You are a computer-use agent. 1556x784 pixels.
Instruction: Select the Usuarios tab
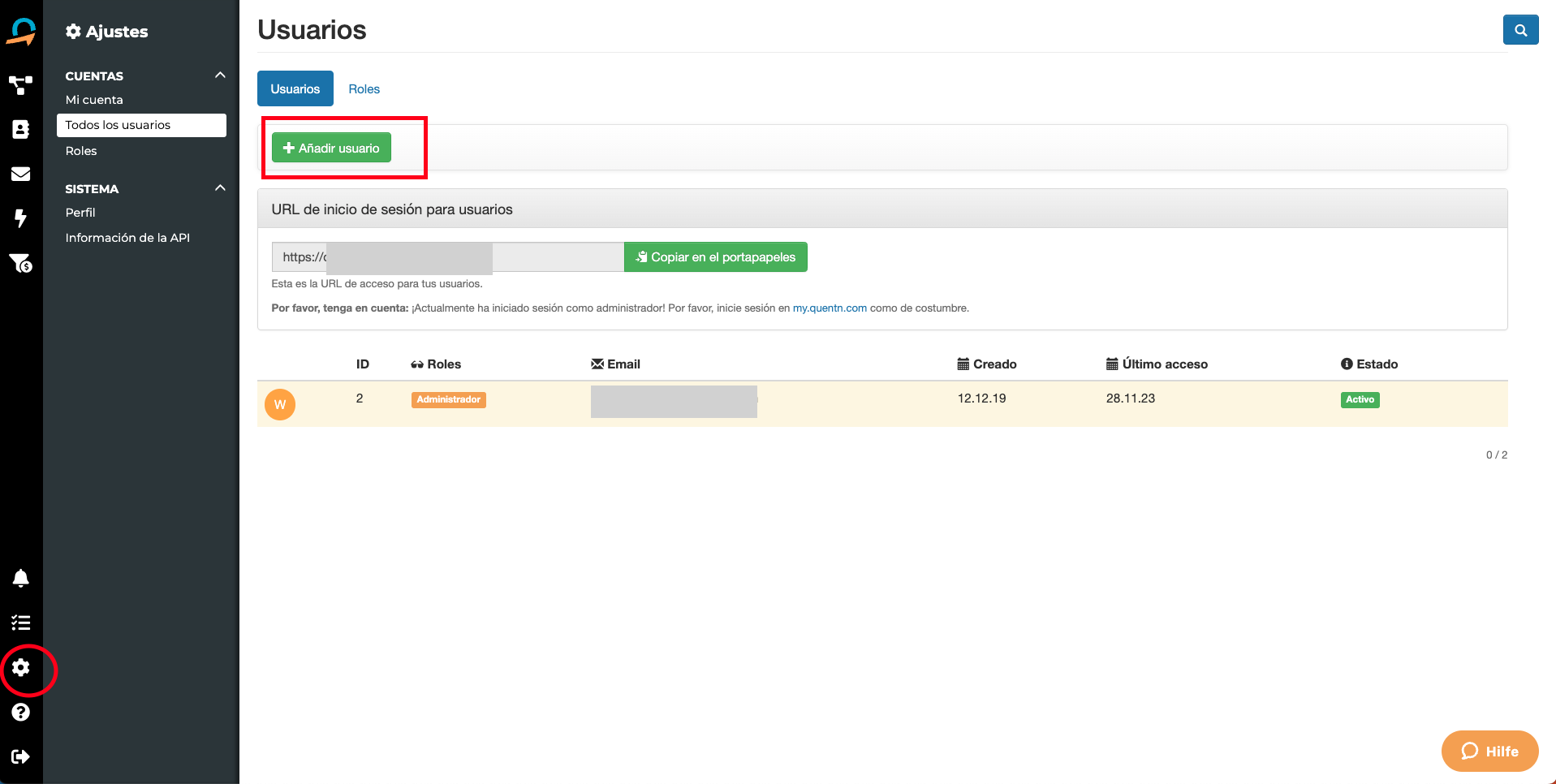tap(295, 89)
